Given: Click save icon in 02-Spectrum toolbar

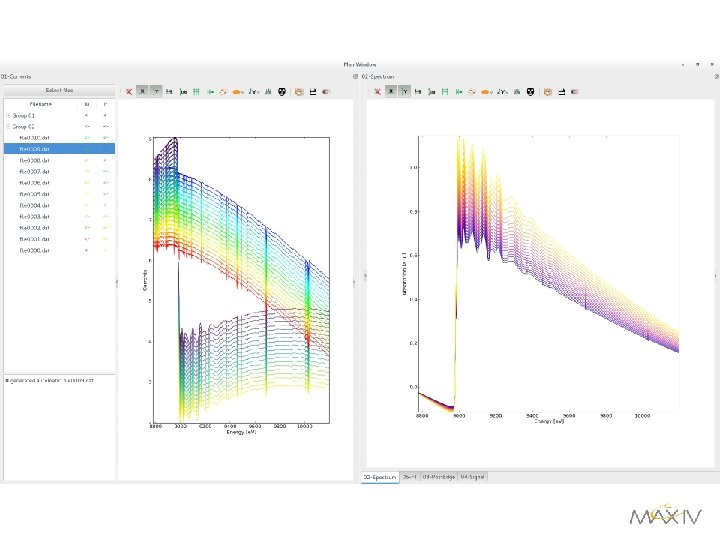Looking at the screenshot, I should [561, 92].
